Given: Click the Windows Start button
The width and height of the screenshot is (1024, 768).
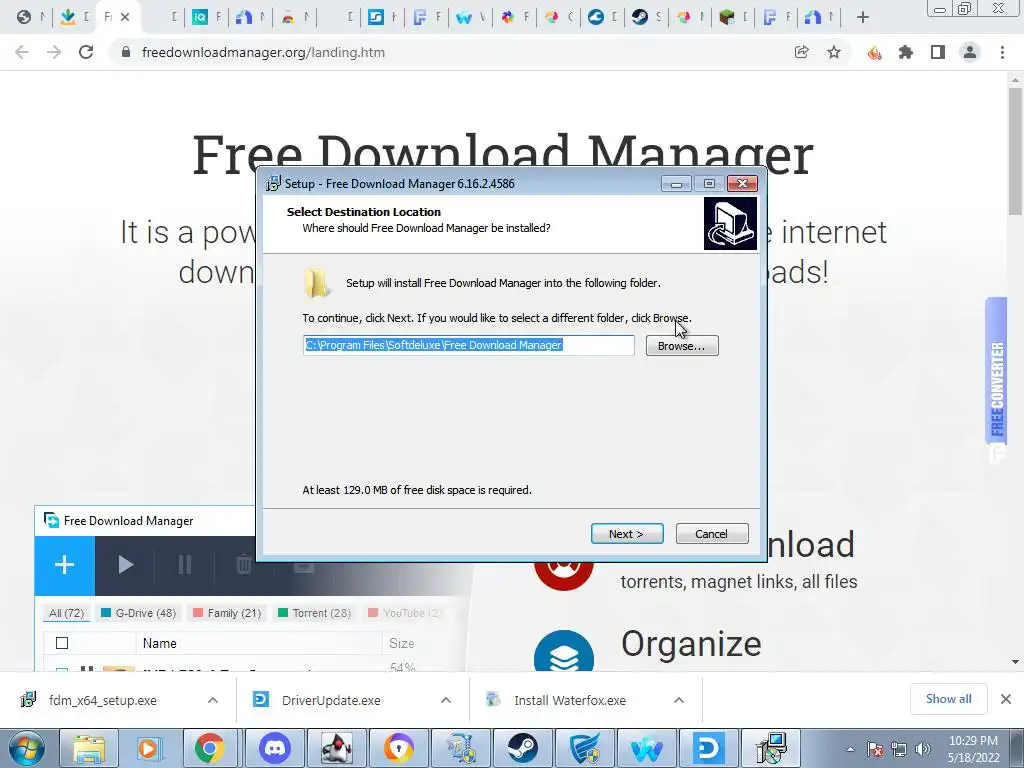Looking at the screenshot, I should tap(26, 748).
